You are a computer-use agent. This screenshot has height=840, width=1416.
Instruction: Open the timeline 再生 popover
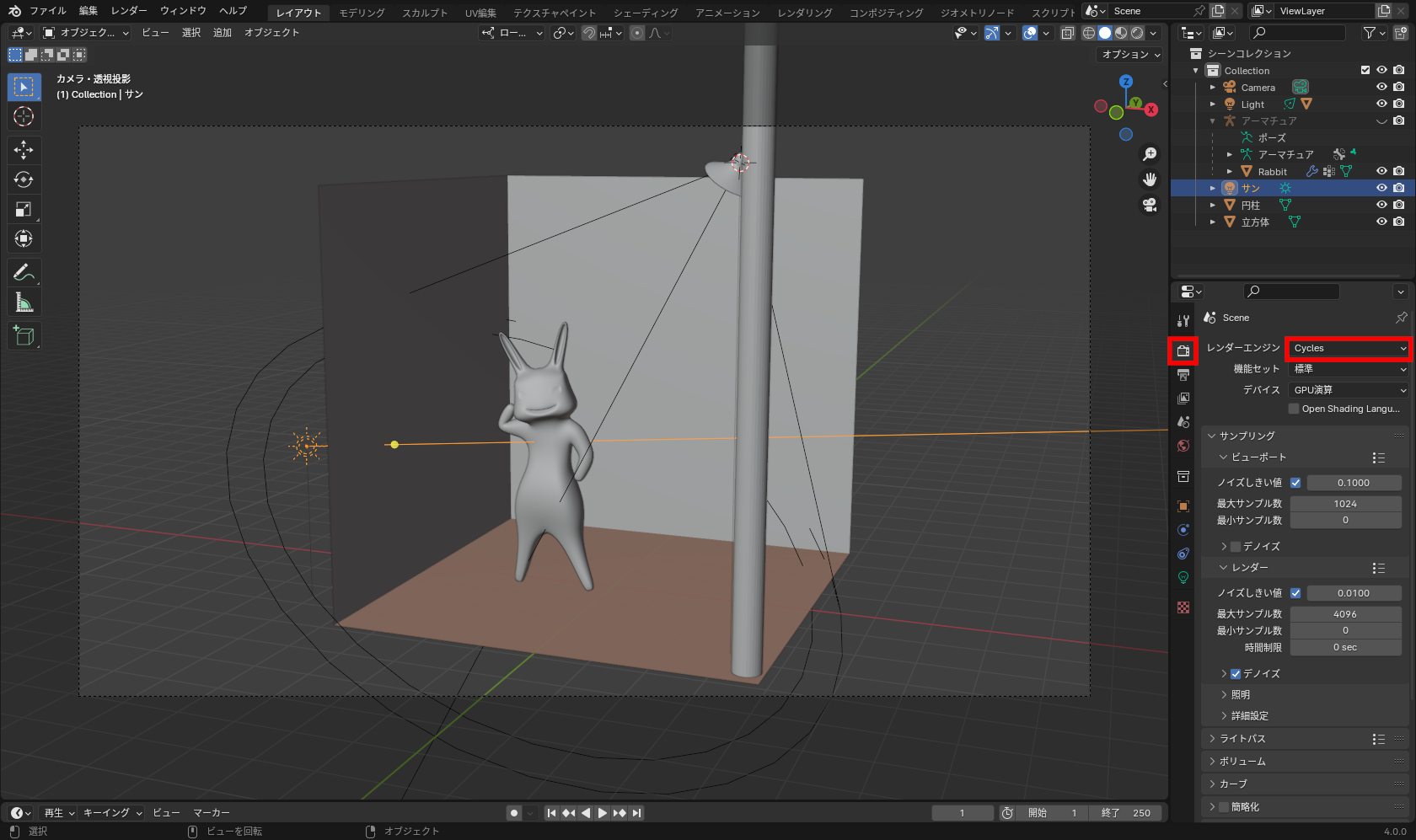pyautogui.click(x=59, y=813)
